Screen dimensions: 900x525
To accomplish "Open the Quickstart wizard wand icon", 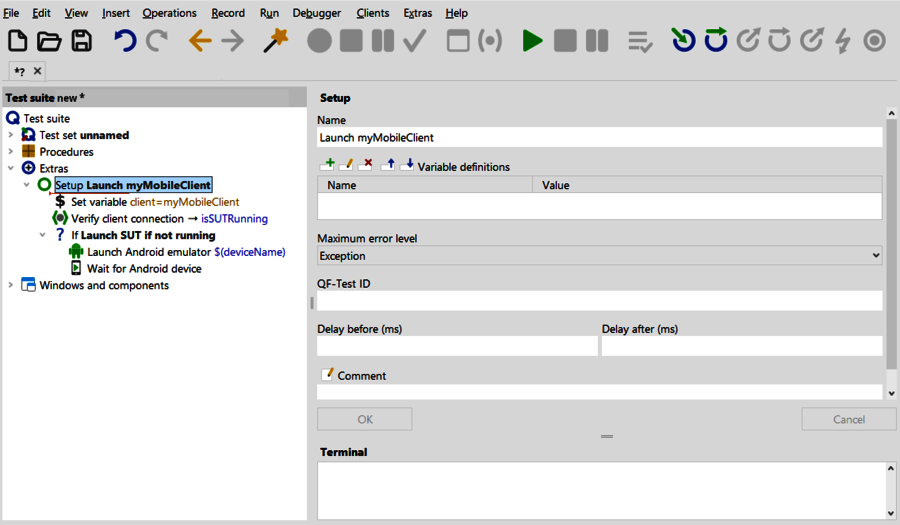I will coord(275,41).
